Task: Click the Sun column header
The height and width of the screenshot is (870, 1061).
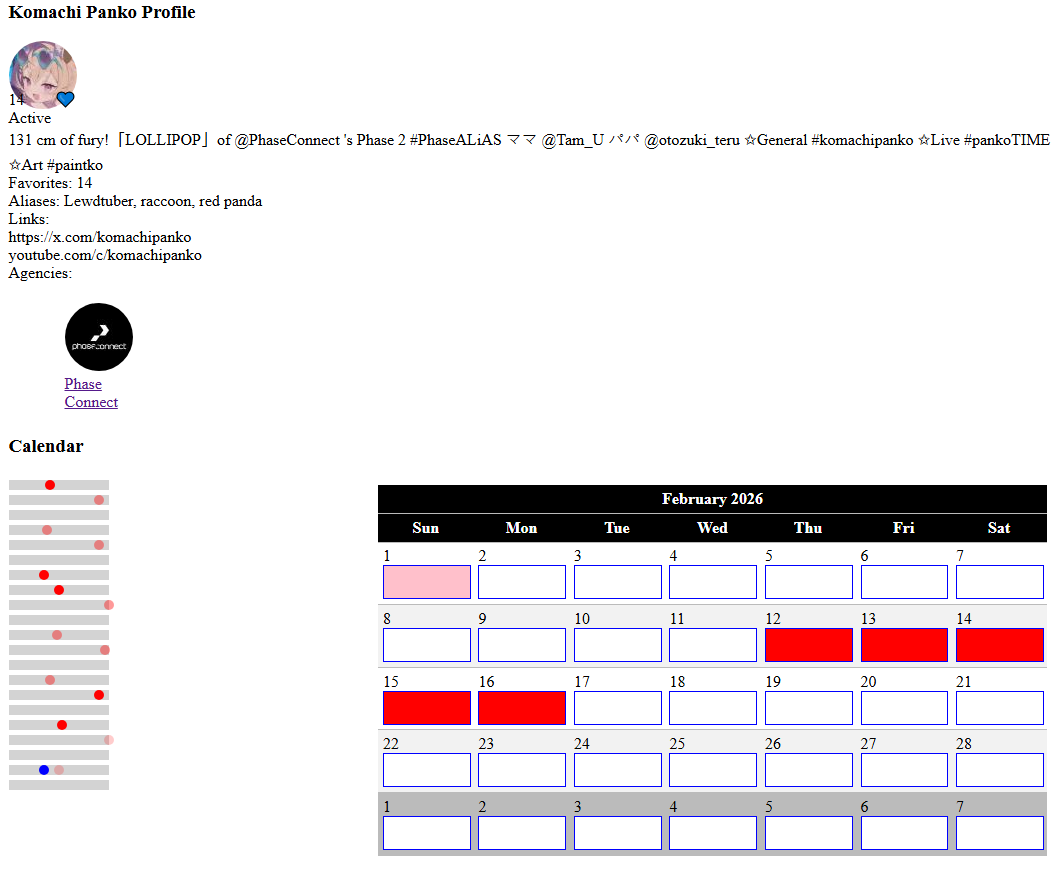Action: [426, 528]
